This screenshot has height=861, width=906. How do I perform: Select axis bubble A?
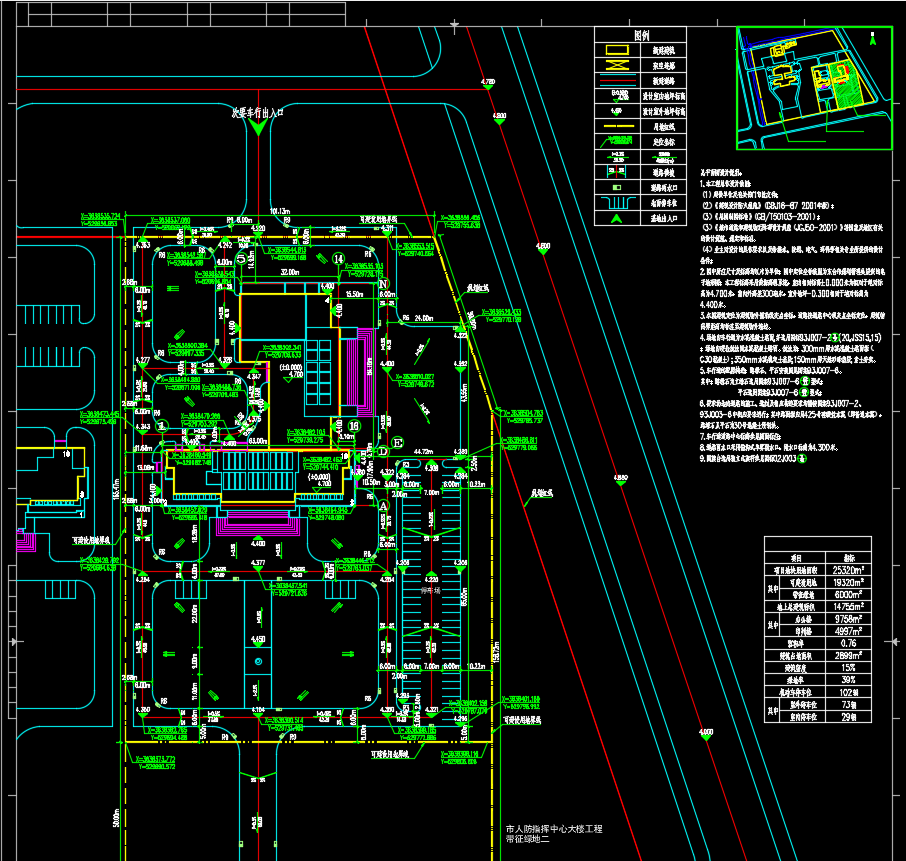pyautogui.click(x=383, y=506)
